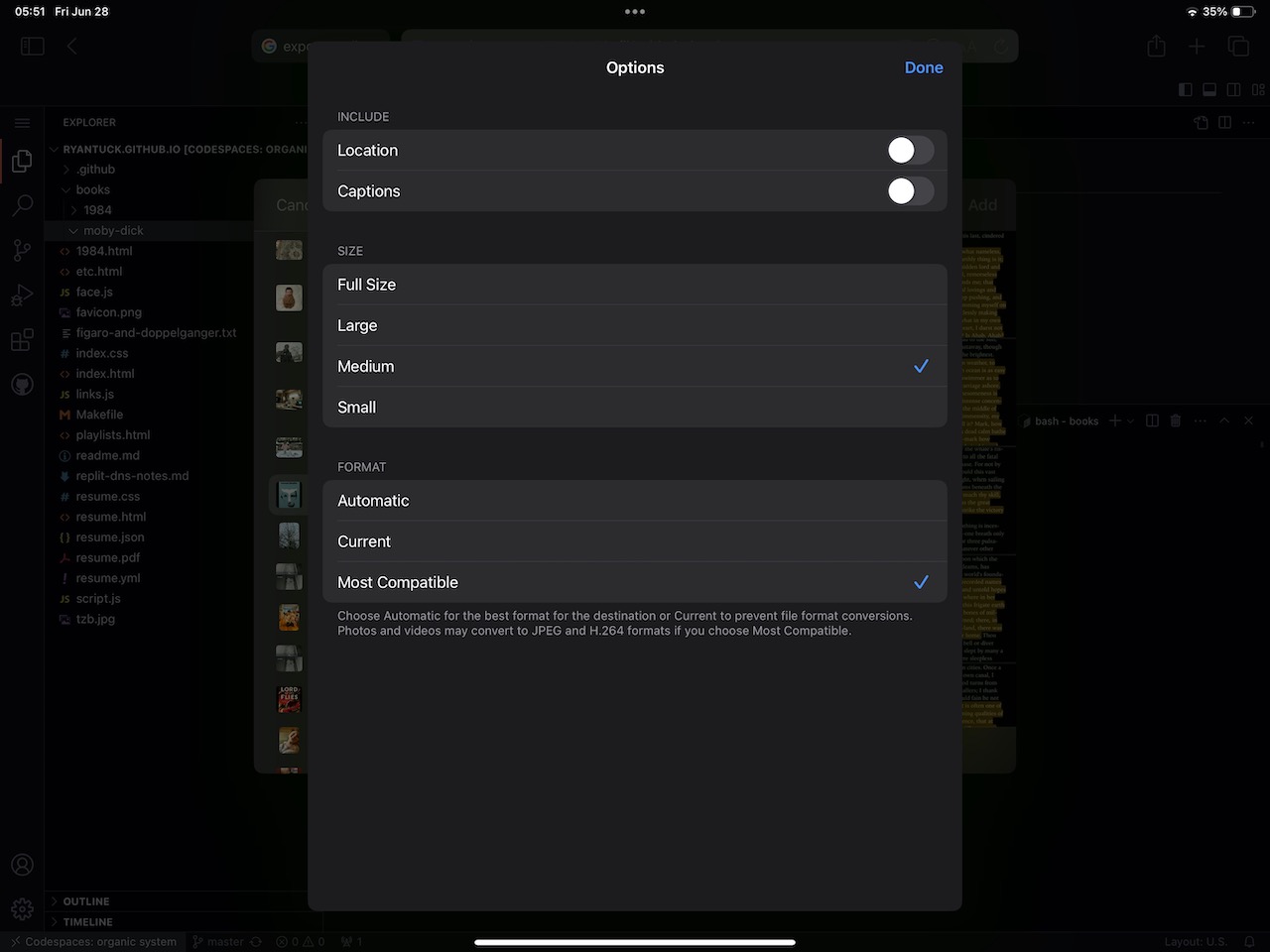Open resume.json in file explorer
The width and height of the screenshot is (1270, 952).
tap(110, 537)
